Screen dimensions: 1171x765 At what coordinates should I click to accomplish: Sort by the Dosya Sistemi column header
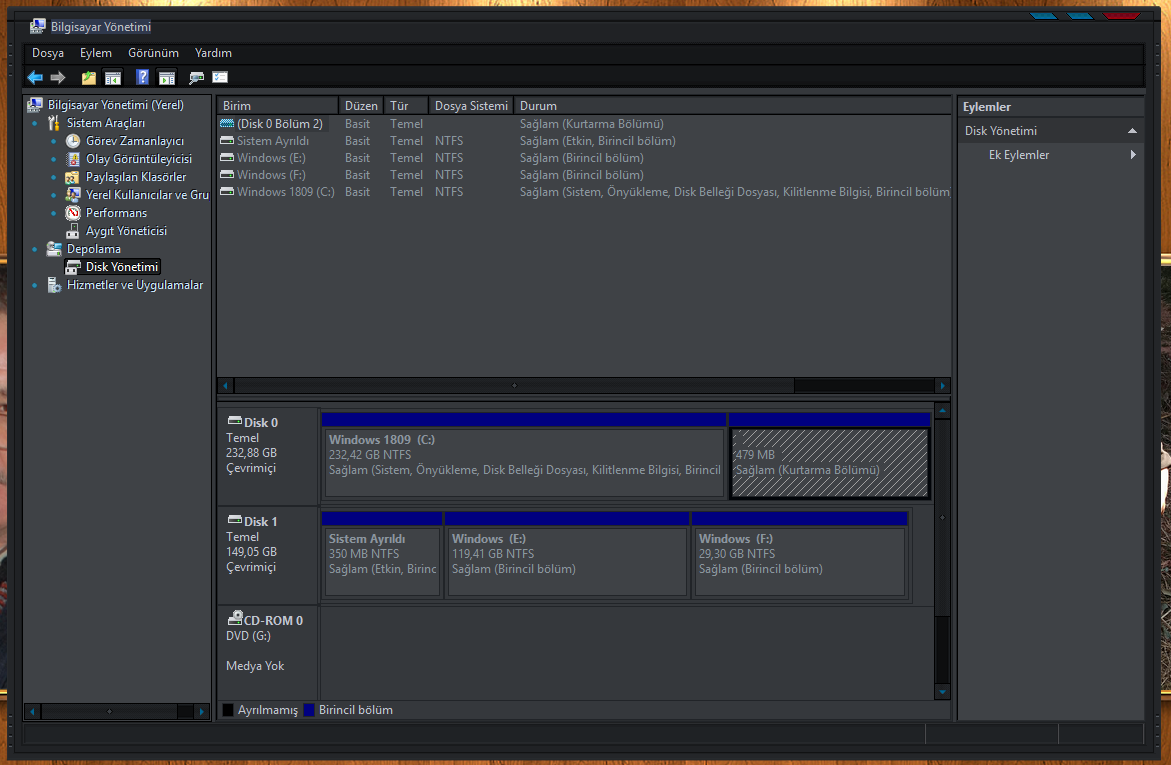point(471,106)
